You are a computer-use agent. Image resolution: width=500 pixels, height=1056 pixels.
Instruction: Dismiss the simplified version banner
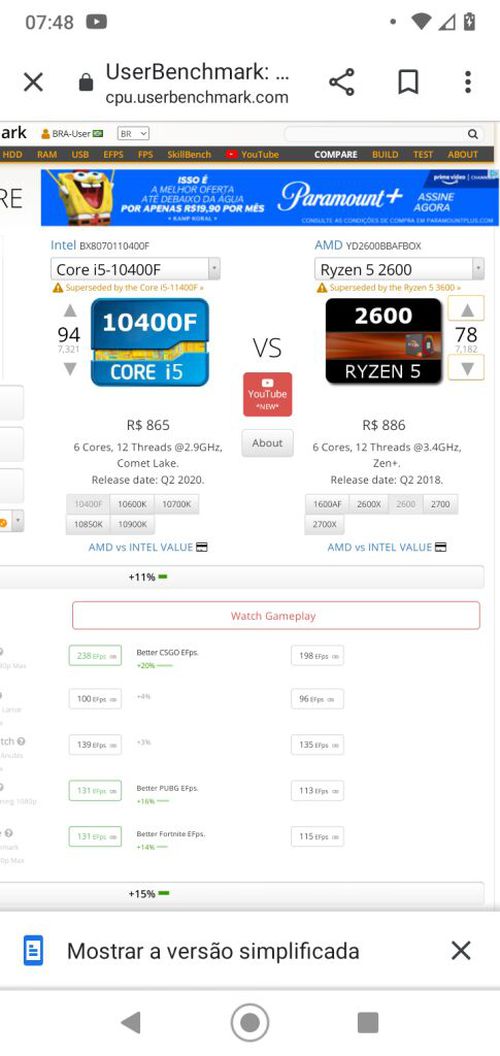(x=461, y=951)
